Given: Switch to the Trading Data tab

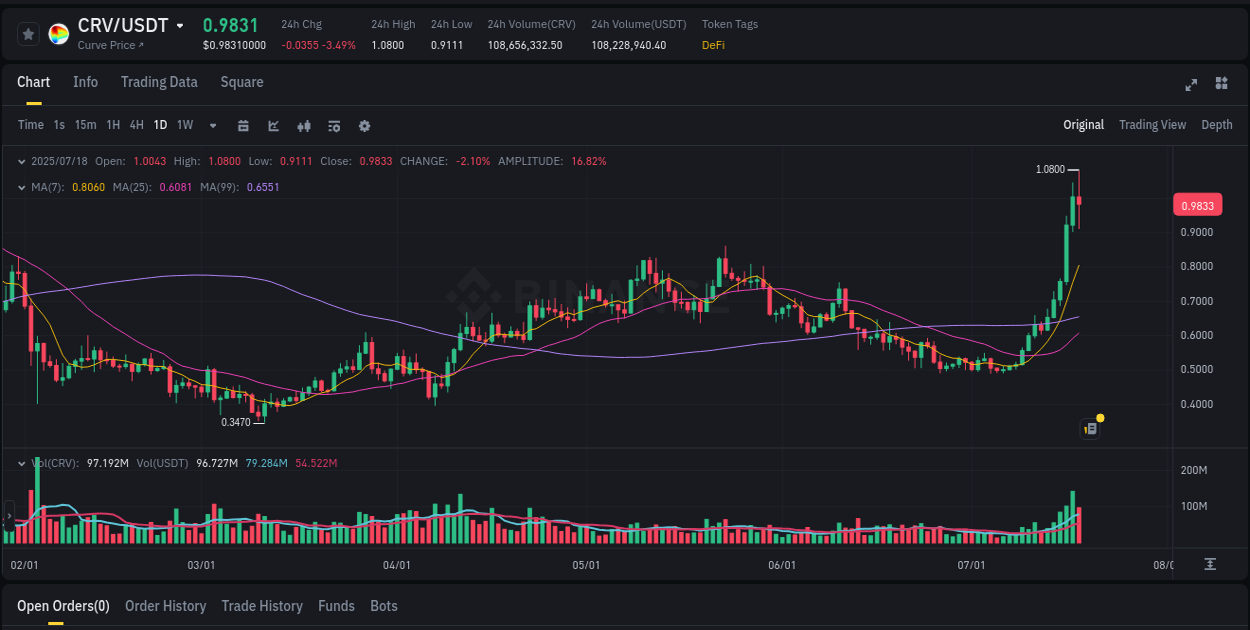Looking at the screenshot, I should tap(159, 82).
